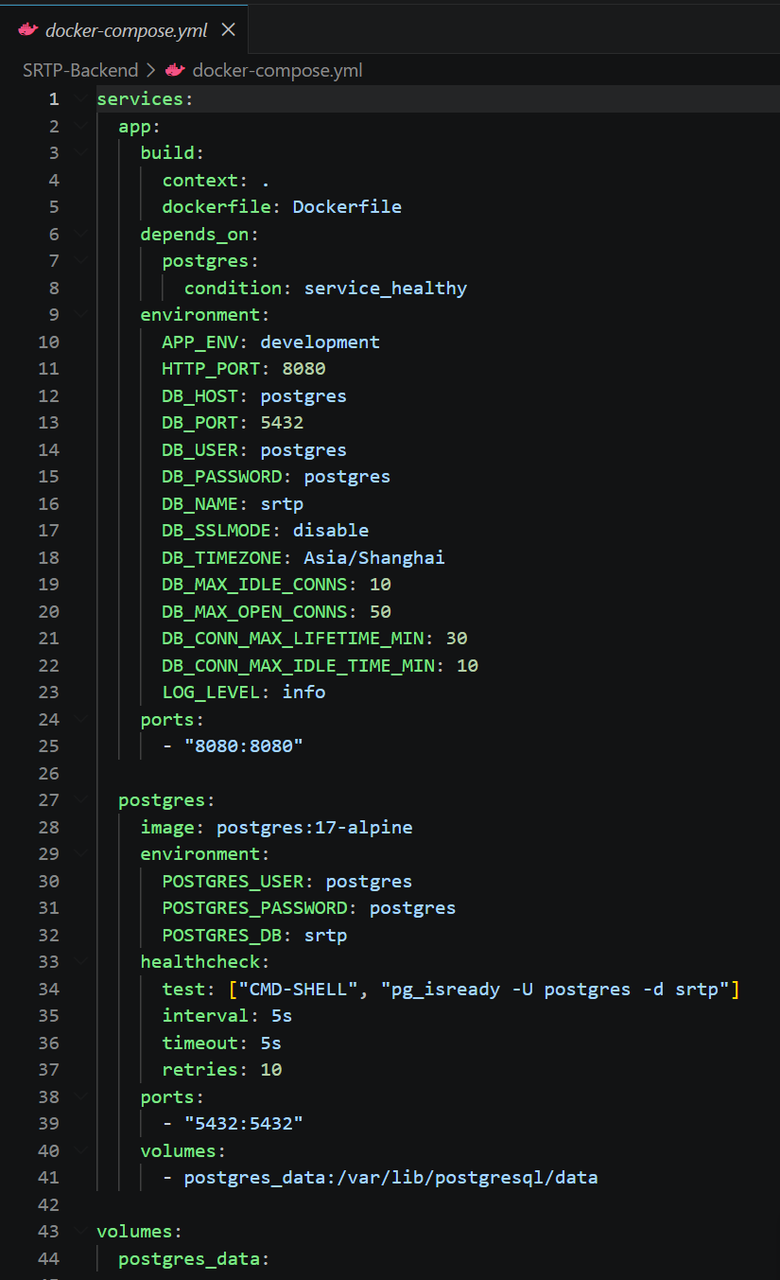This screenshot has width=780, height=1280.
Task: Click the 'service_healthy' value
Action: [385, 288]
